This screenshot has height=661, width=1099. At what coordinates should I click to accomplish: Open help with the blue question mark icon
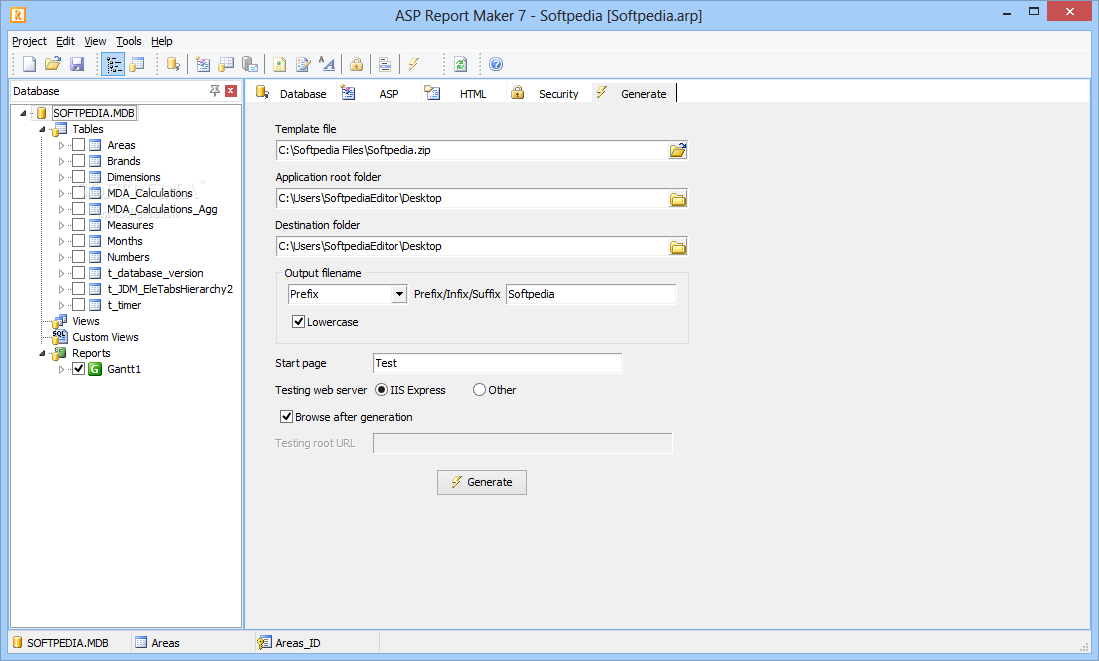[496, 64]
